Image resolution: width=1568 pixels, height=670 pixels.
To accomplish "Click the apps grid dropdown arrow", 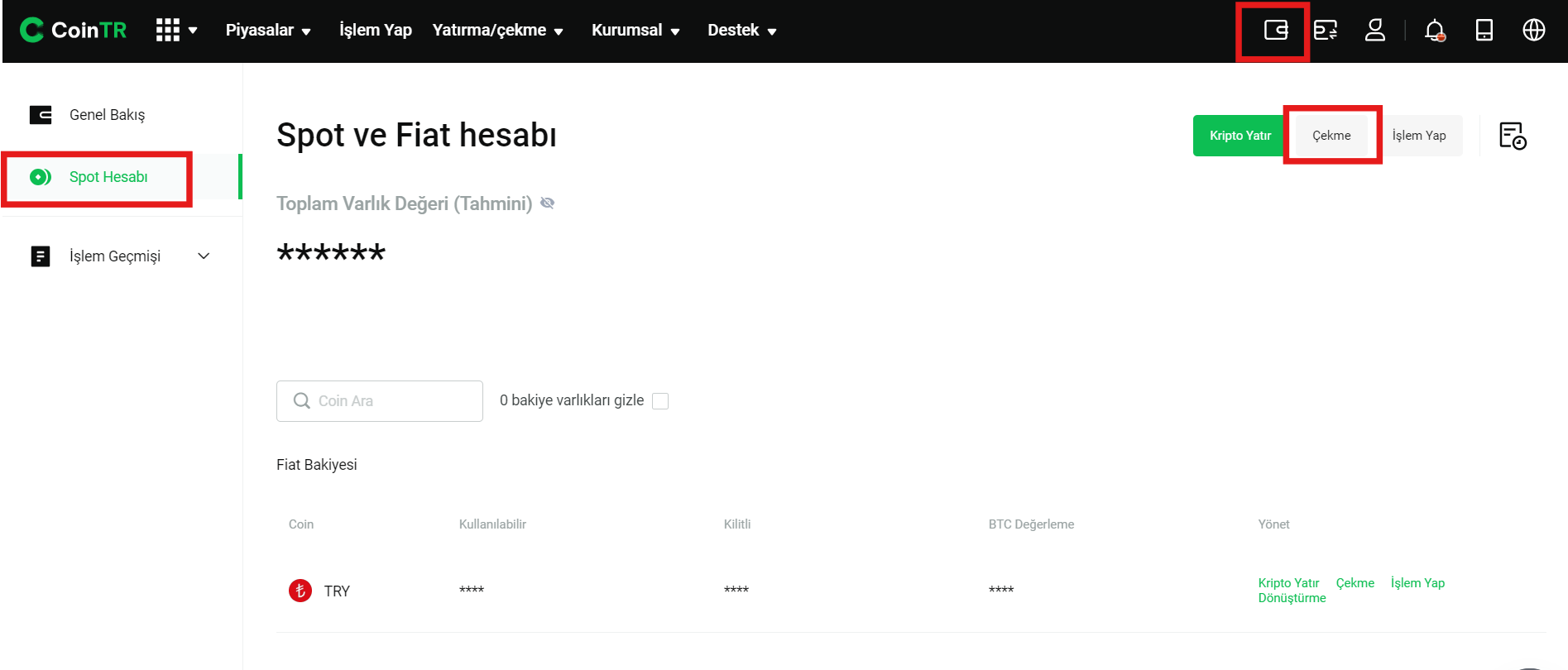I will 193,31.
